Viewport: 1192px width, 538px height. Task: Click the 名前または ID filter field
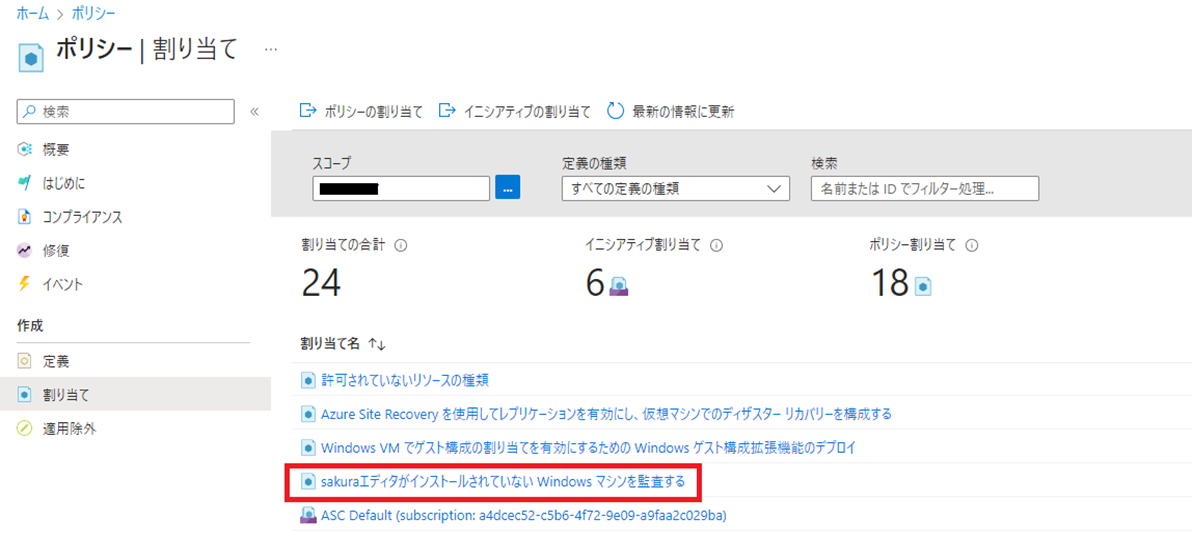click(x=925, y=188)
